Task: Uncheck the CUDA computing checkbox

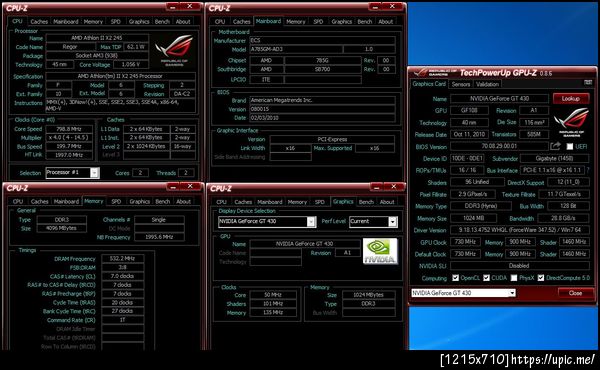Action: [486, 278]
